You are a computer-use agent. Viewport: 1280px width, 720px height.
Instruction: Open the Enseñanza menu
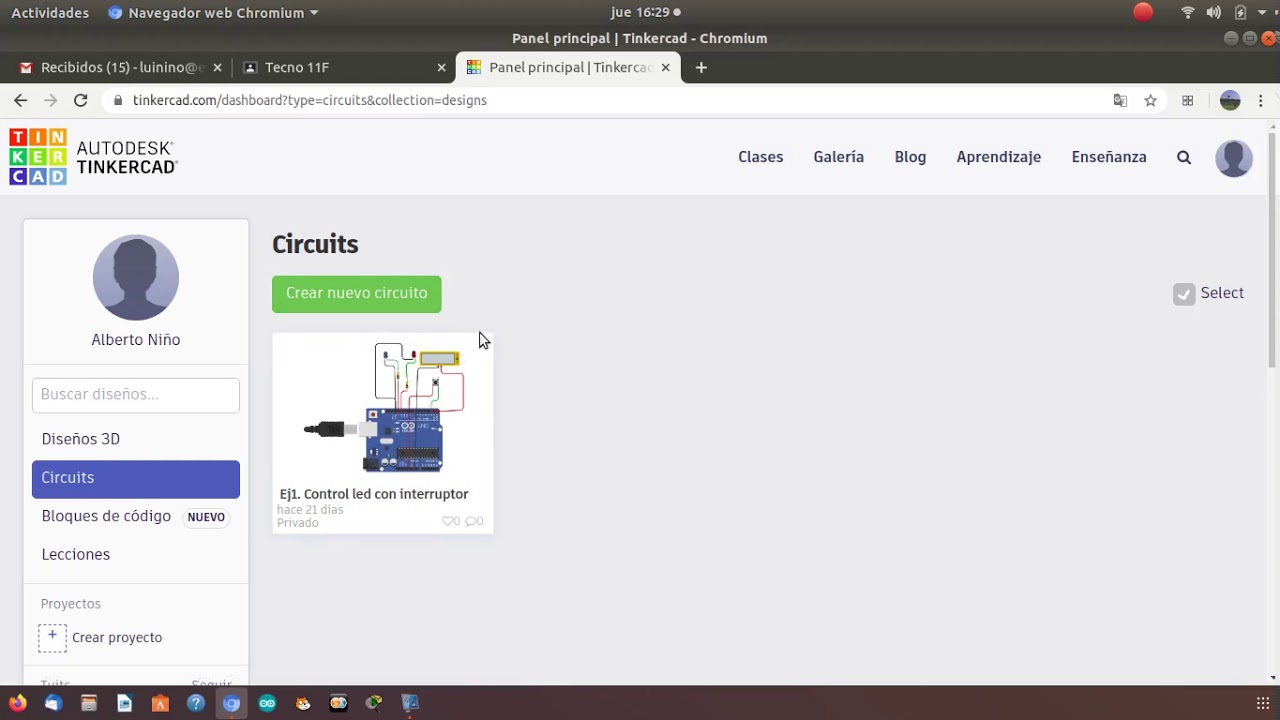1109,157
